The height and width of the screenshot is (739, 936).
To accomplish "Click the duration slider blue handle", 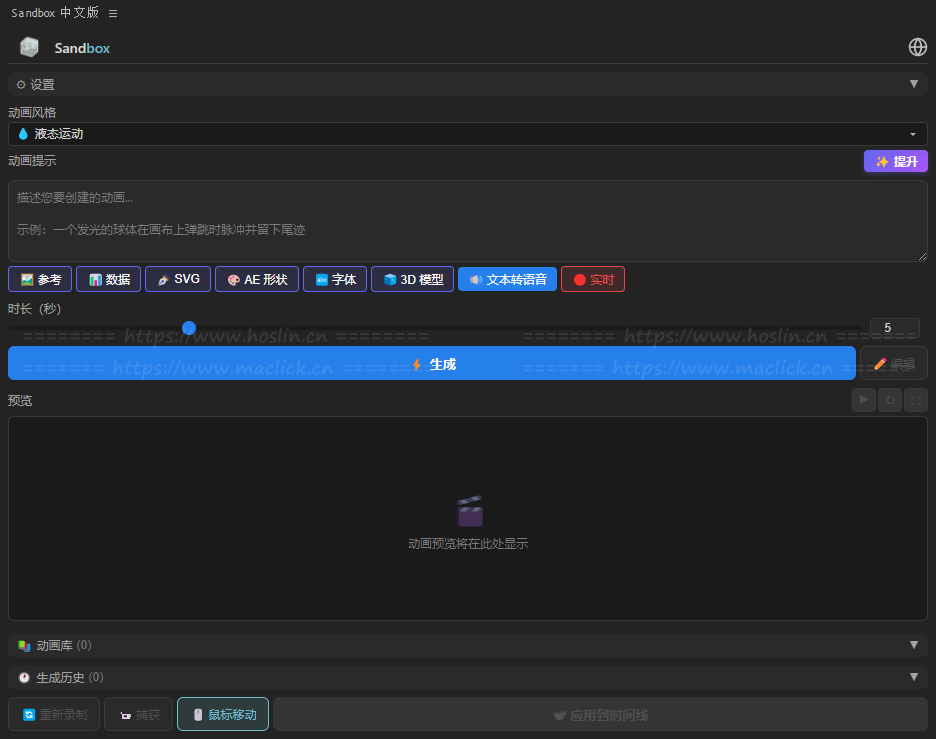I will click(x=189, y=328).
